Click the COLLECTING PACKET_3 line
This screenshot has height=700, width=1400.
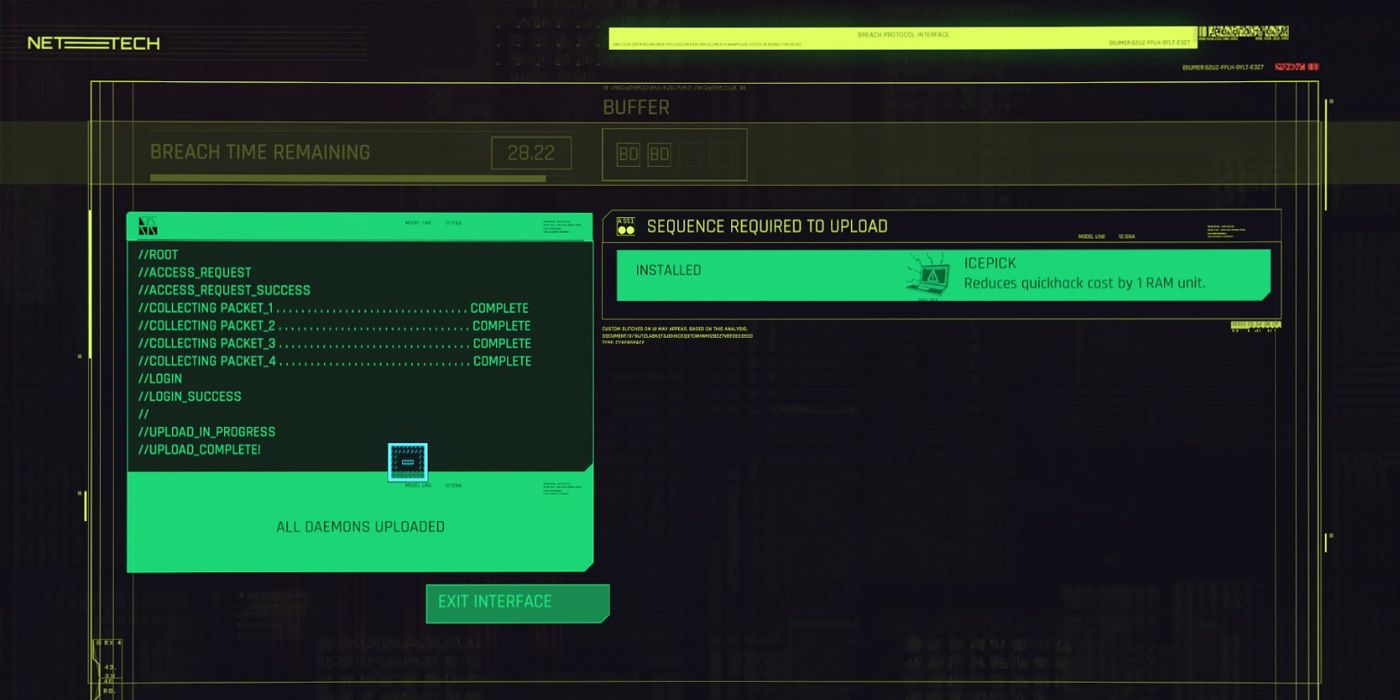334,343
